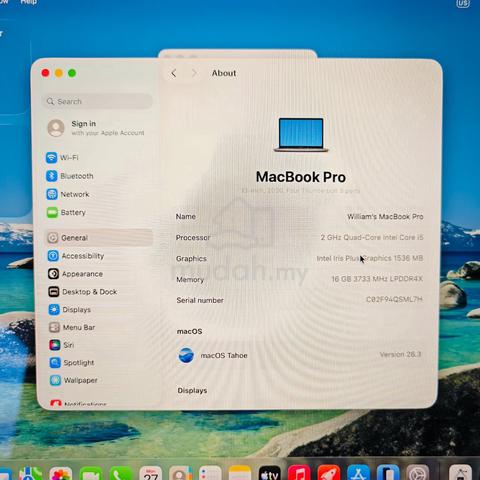Click the Search field in sidebar
Screen dimensions: 480x480
[97, 101]
